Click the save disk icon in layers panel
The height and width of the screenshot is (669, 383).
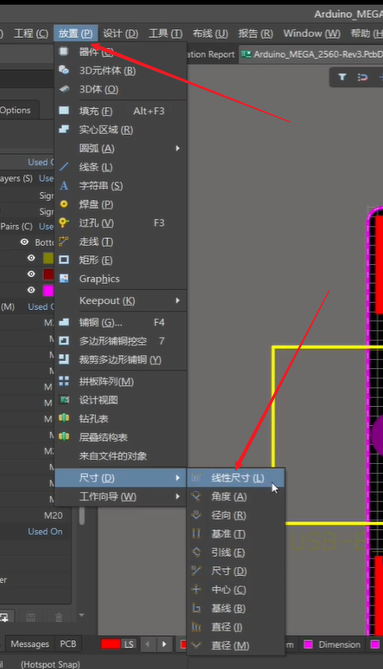point(31,617)
